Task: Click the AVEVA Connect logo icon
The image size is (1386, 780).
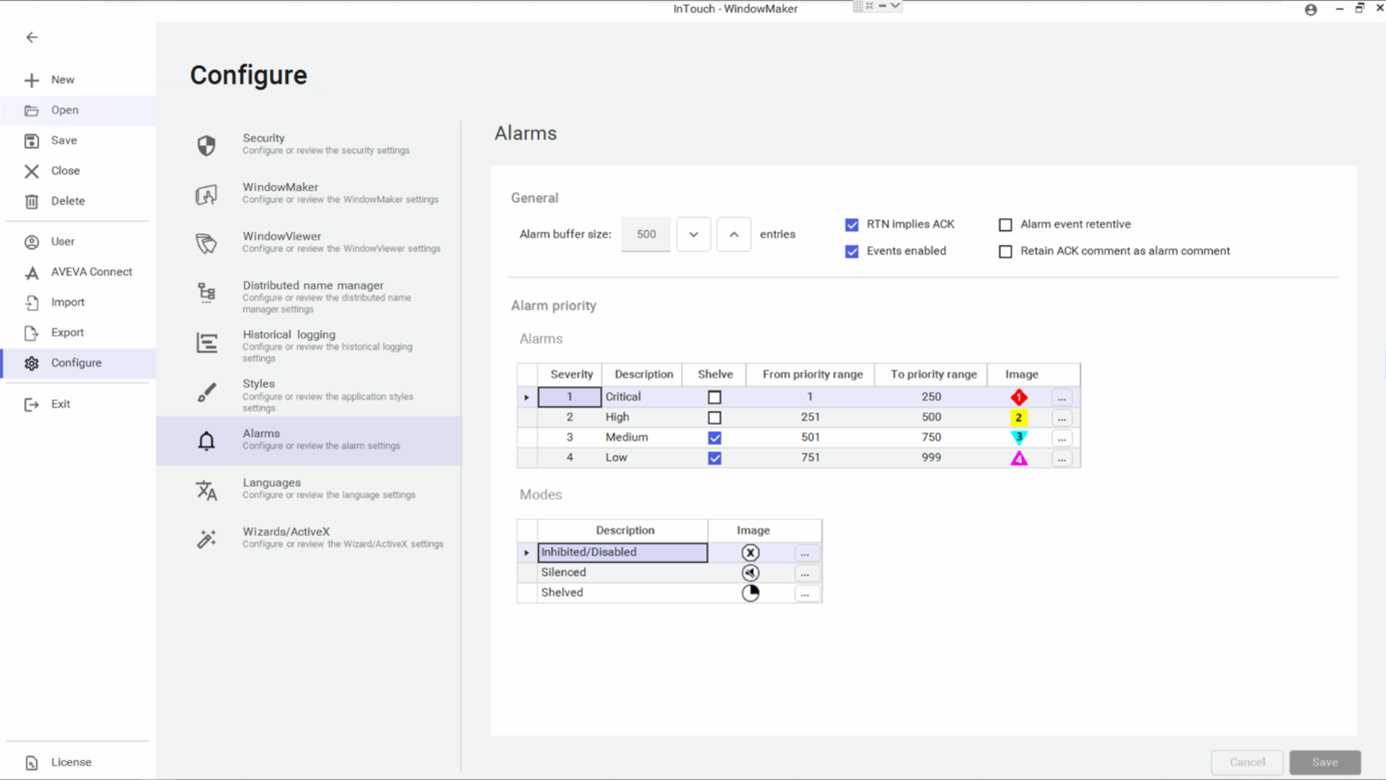Action: point(32,272)
